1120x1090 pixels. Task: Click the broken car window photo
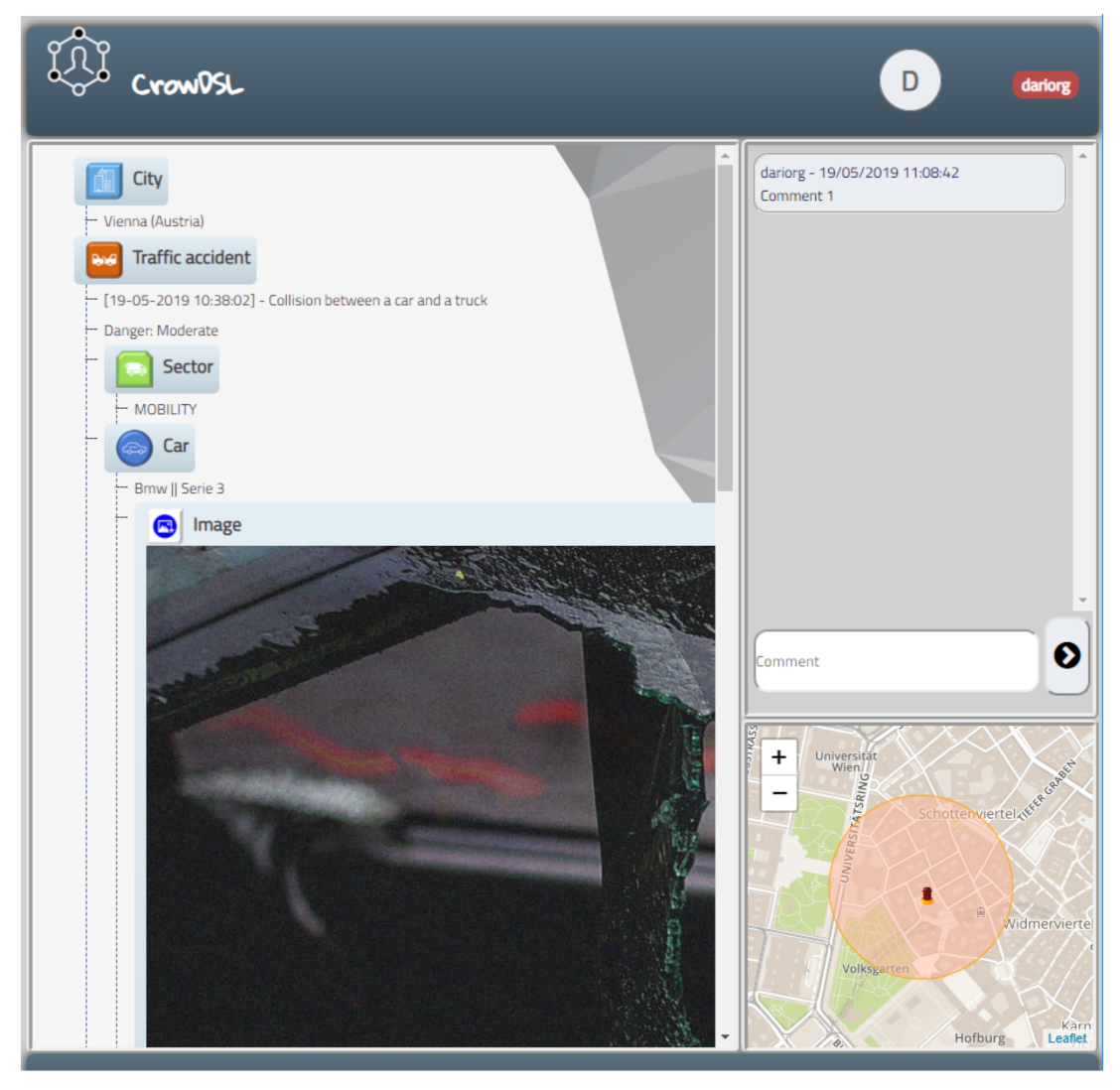[x=430, y=794]
